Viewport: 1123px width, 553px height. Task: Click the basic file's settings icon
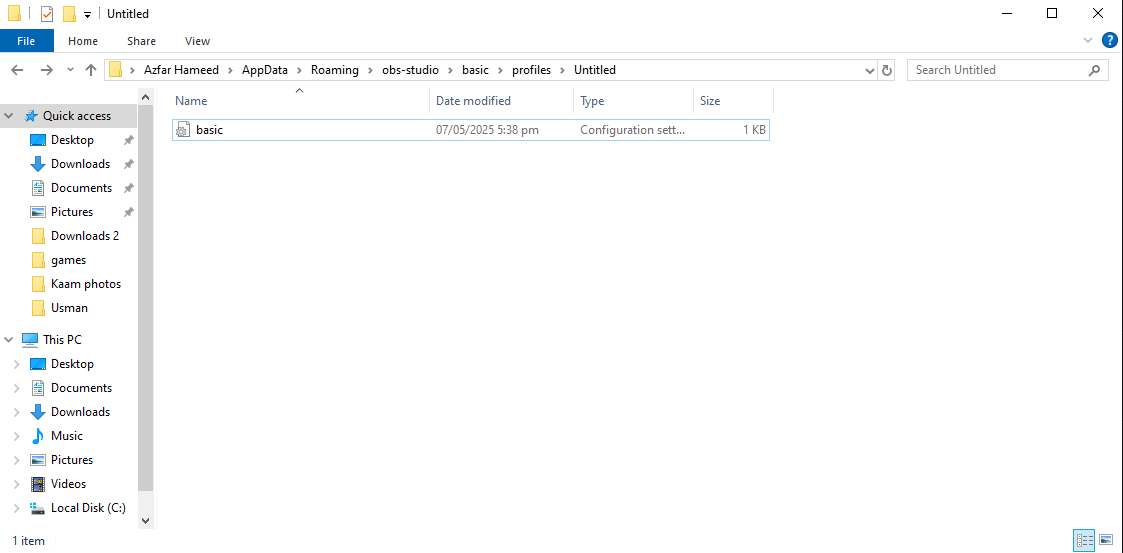tap(182, 130)
